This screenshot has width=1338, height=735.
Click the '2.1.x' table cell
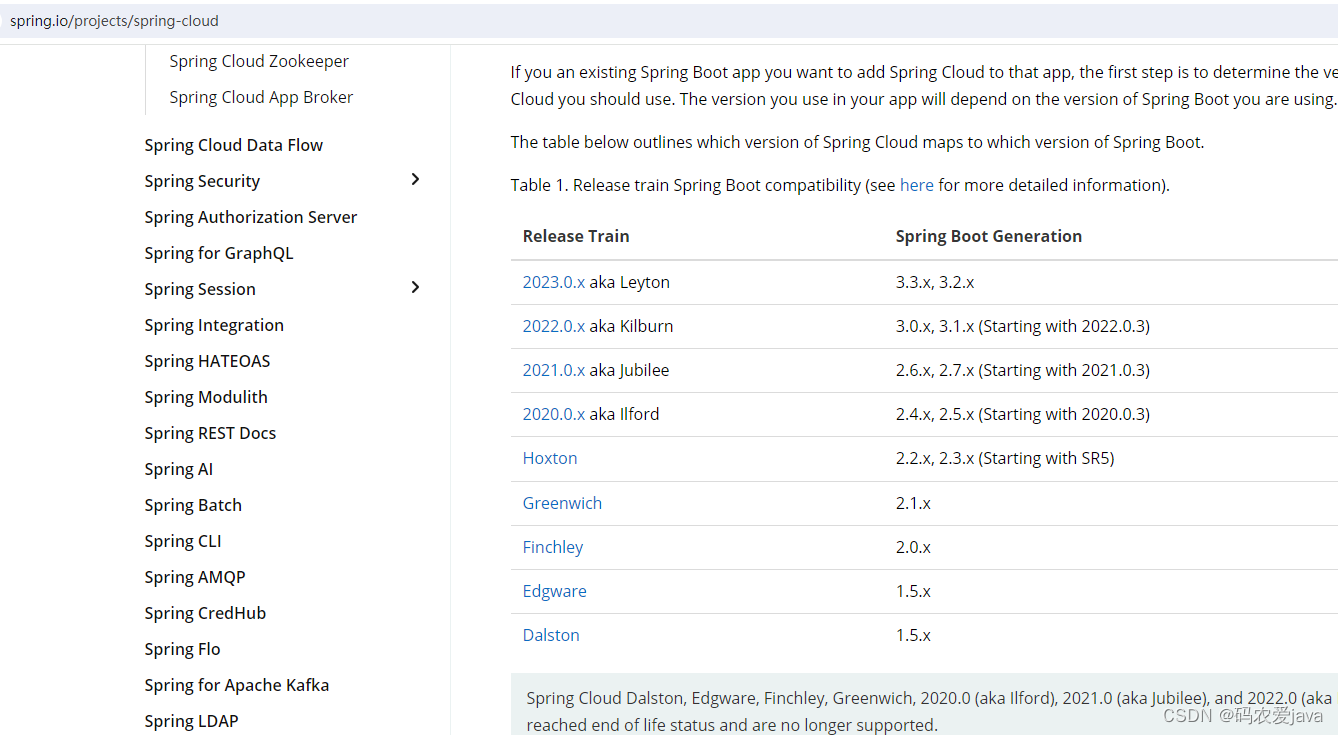point(913,503)
